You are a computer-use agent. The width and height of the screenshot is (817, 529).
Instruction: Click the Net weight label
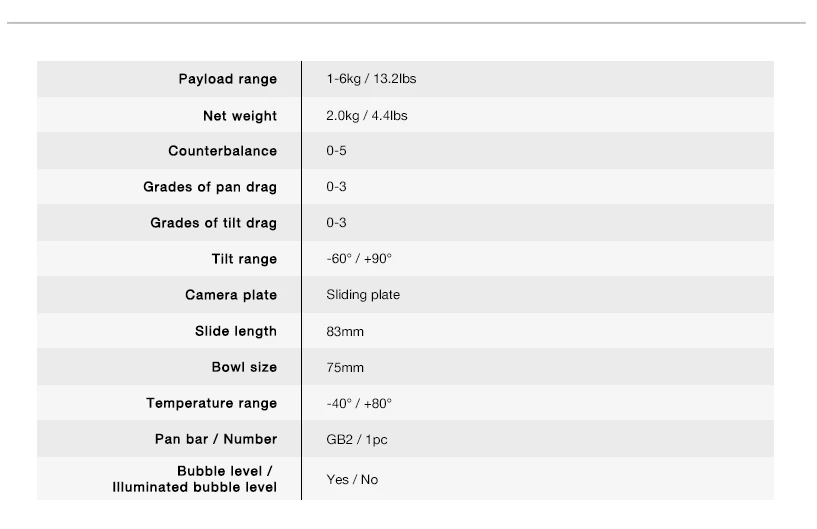[x=240, y=116]
